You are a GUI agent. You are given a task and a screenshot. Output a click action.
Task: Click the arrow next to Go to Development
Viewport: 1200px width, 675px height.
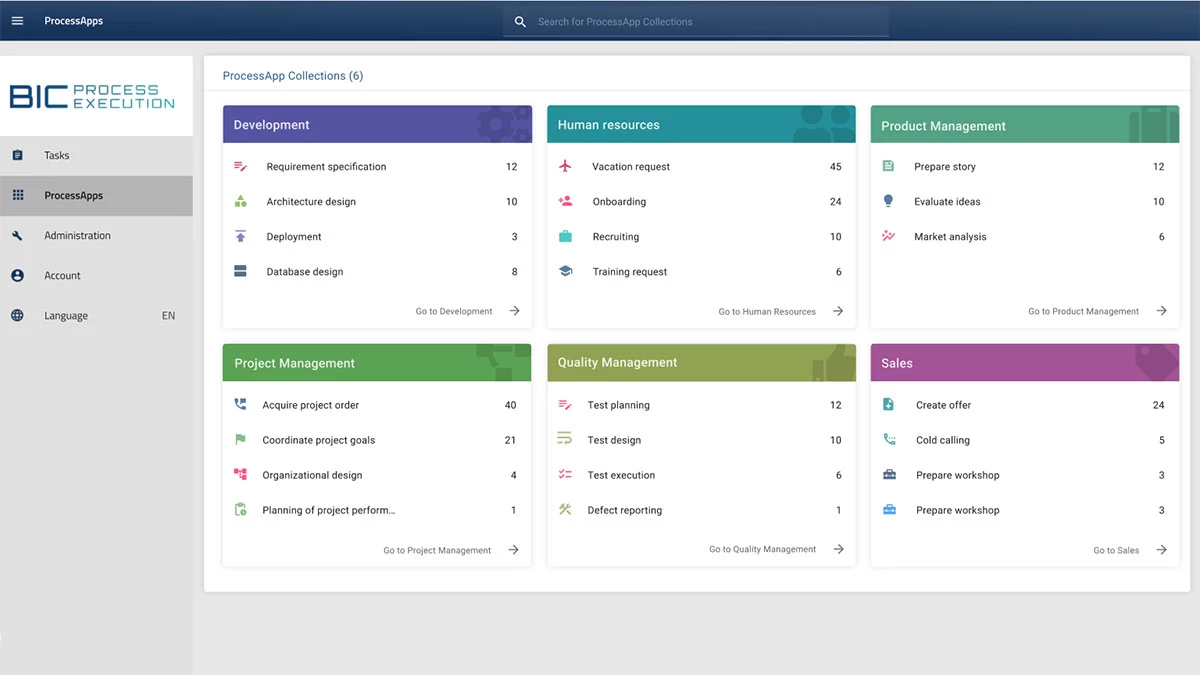[514, 311]
